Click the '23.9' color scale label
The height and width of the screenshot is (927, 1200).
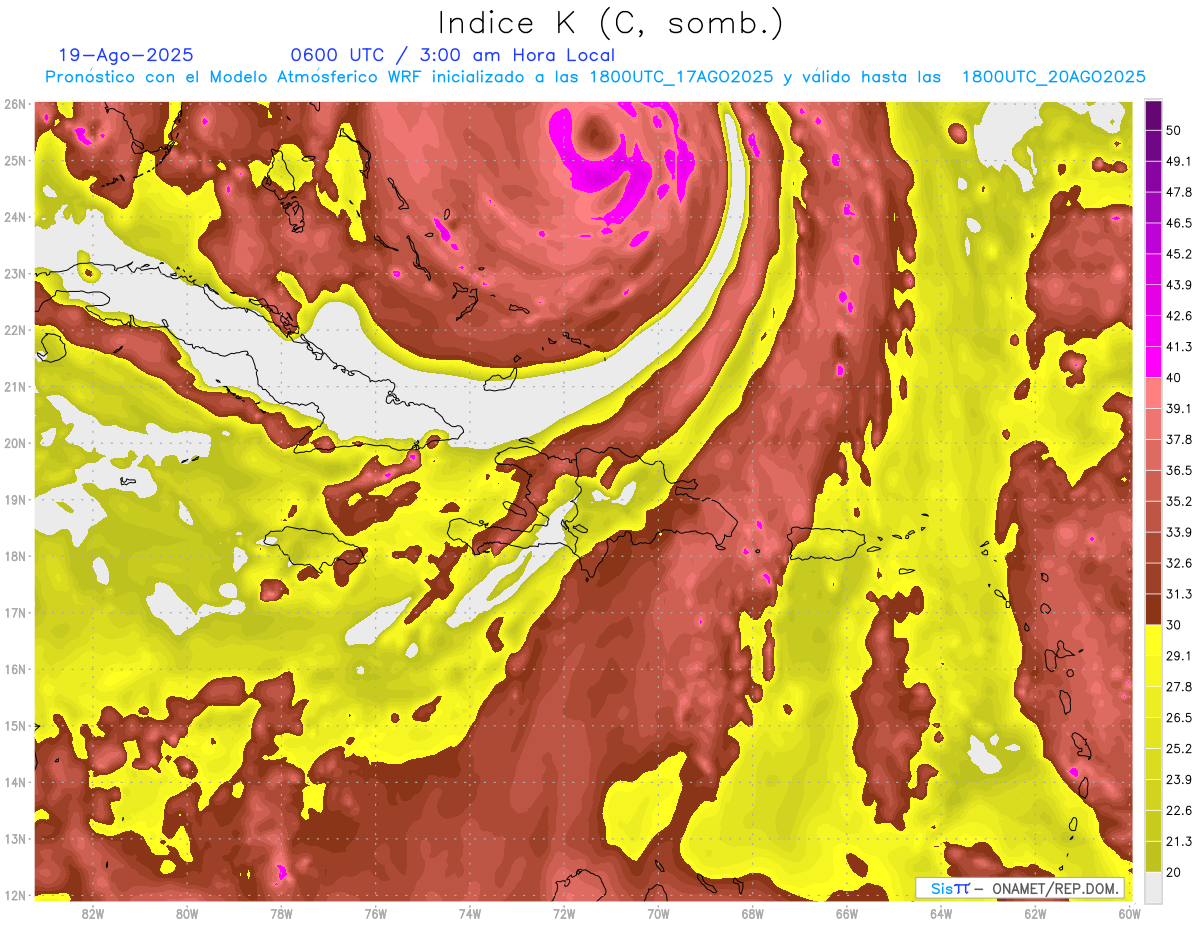tap(1178, 779)
